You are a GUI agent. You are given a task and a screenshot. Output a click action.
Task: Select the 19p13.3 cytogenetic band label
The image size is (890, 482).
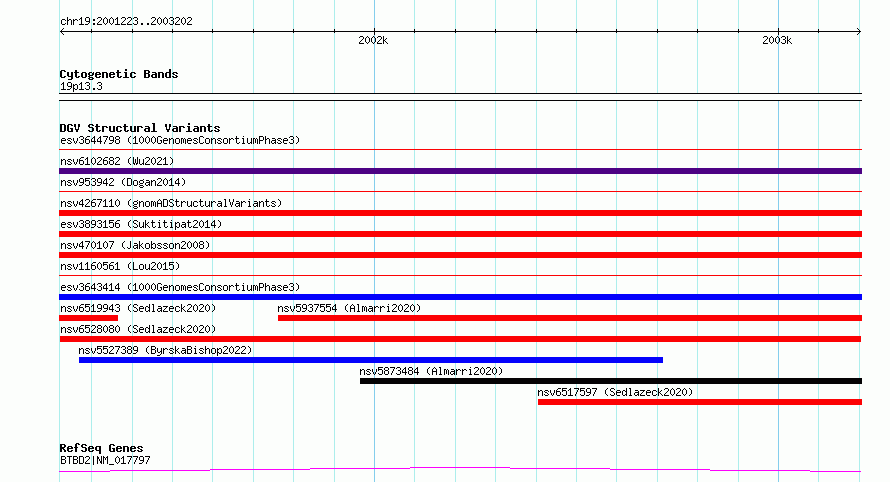click(81, 86)
